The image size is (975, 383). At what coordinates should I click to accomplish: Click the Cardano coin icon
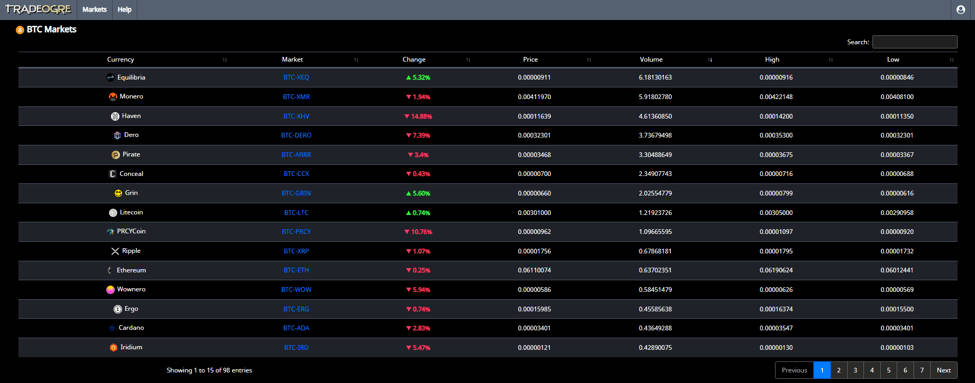pyautogui.click(x=112, y=328)
